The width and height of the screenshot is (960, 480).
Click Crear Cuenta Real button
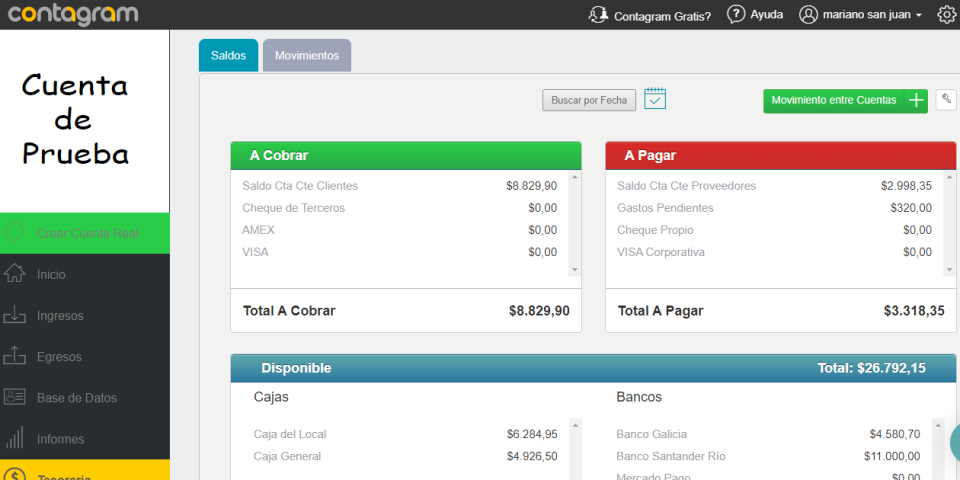tap(85, 233)
